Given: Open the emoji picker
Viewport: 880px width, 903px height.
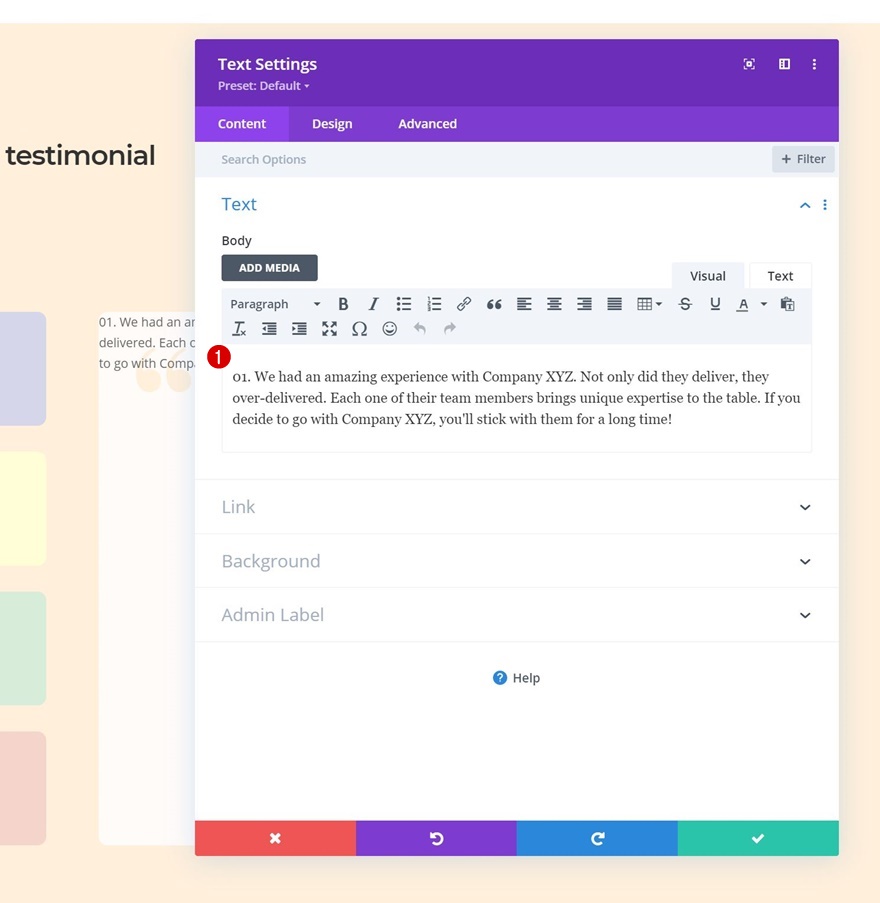Looking at the screenshot, I should [x=390, y=329].
